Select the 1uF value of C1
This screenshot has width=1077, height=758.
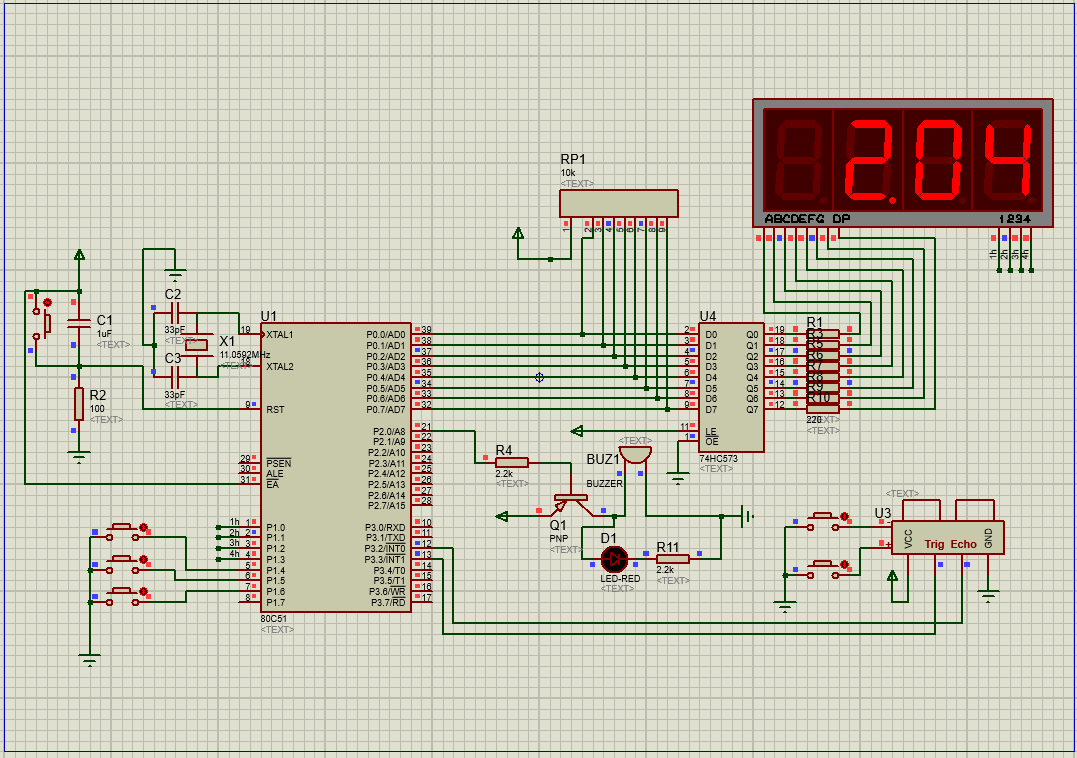[104, 334]
